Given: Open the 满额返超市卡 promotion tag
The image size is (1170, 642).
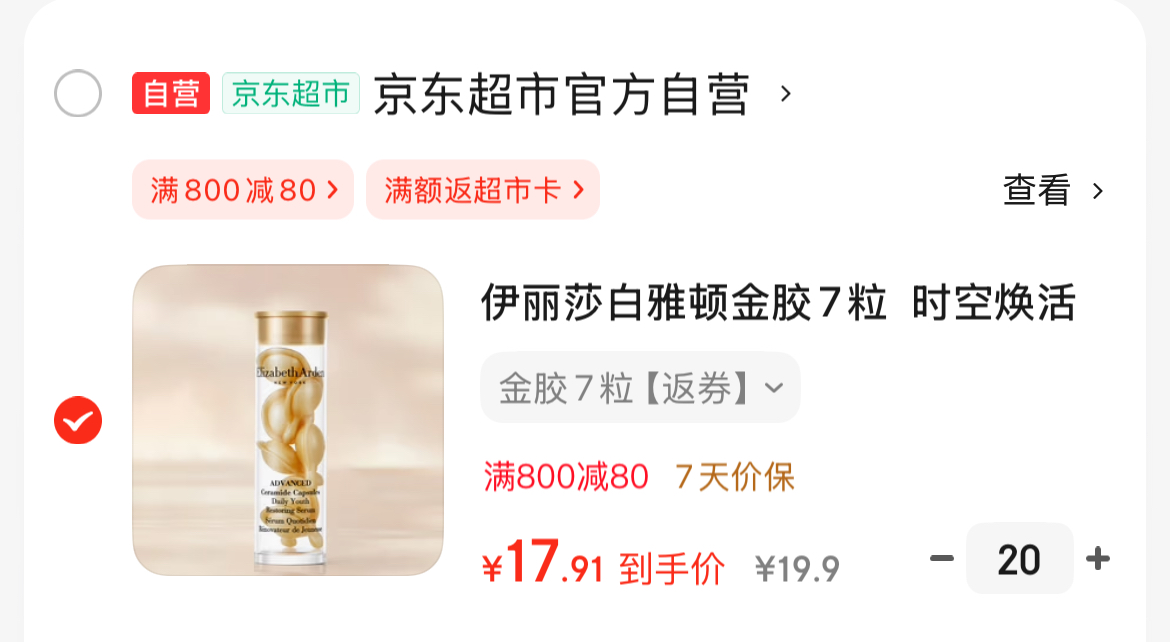Looking at the screenshot, I should 483,190.
